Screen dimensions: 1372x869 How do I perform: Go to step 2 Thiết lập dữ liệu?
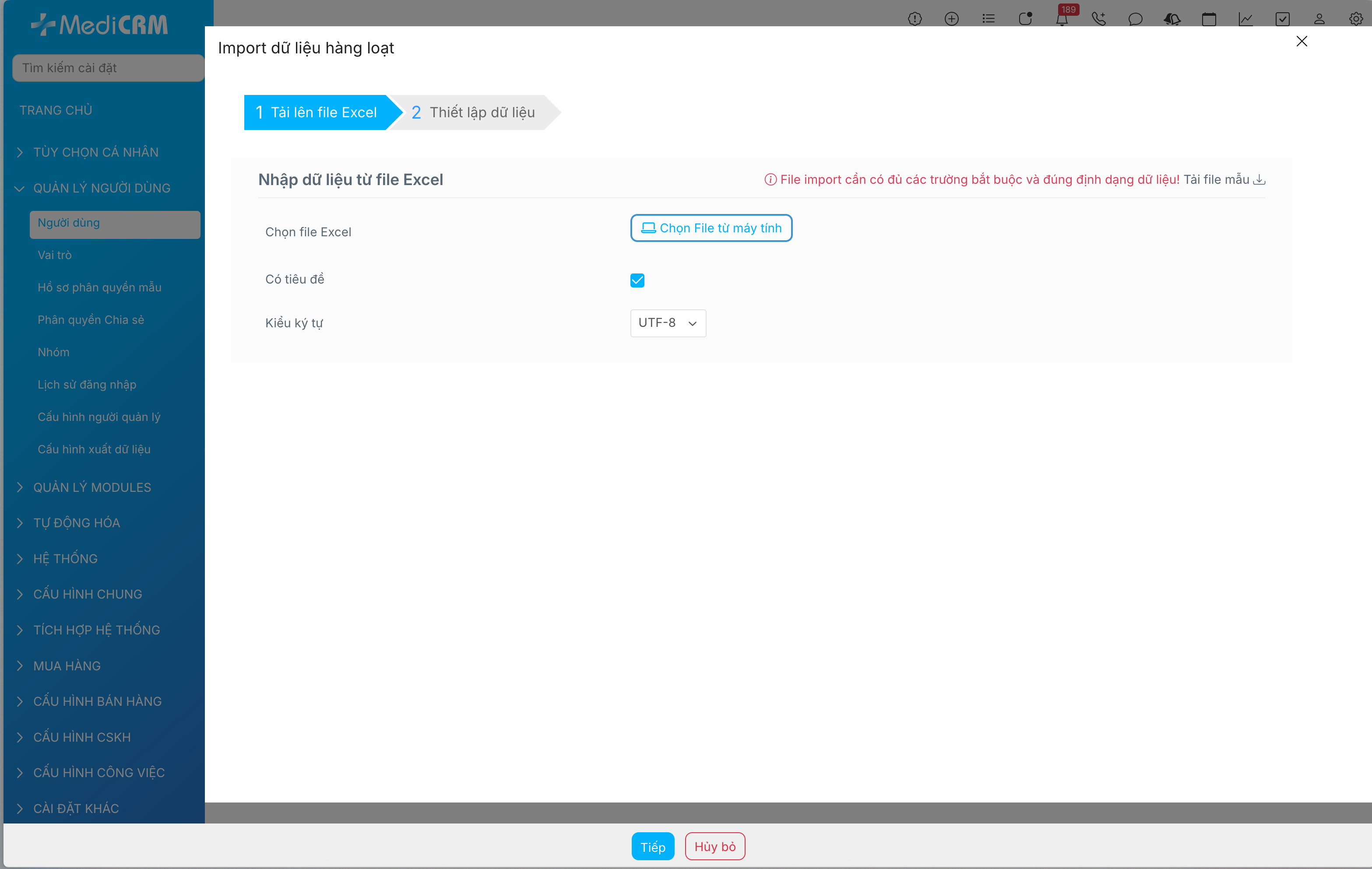(x=473, y=112)
